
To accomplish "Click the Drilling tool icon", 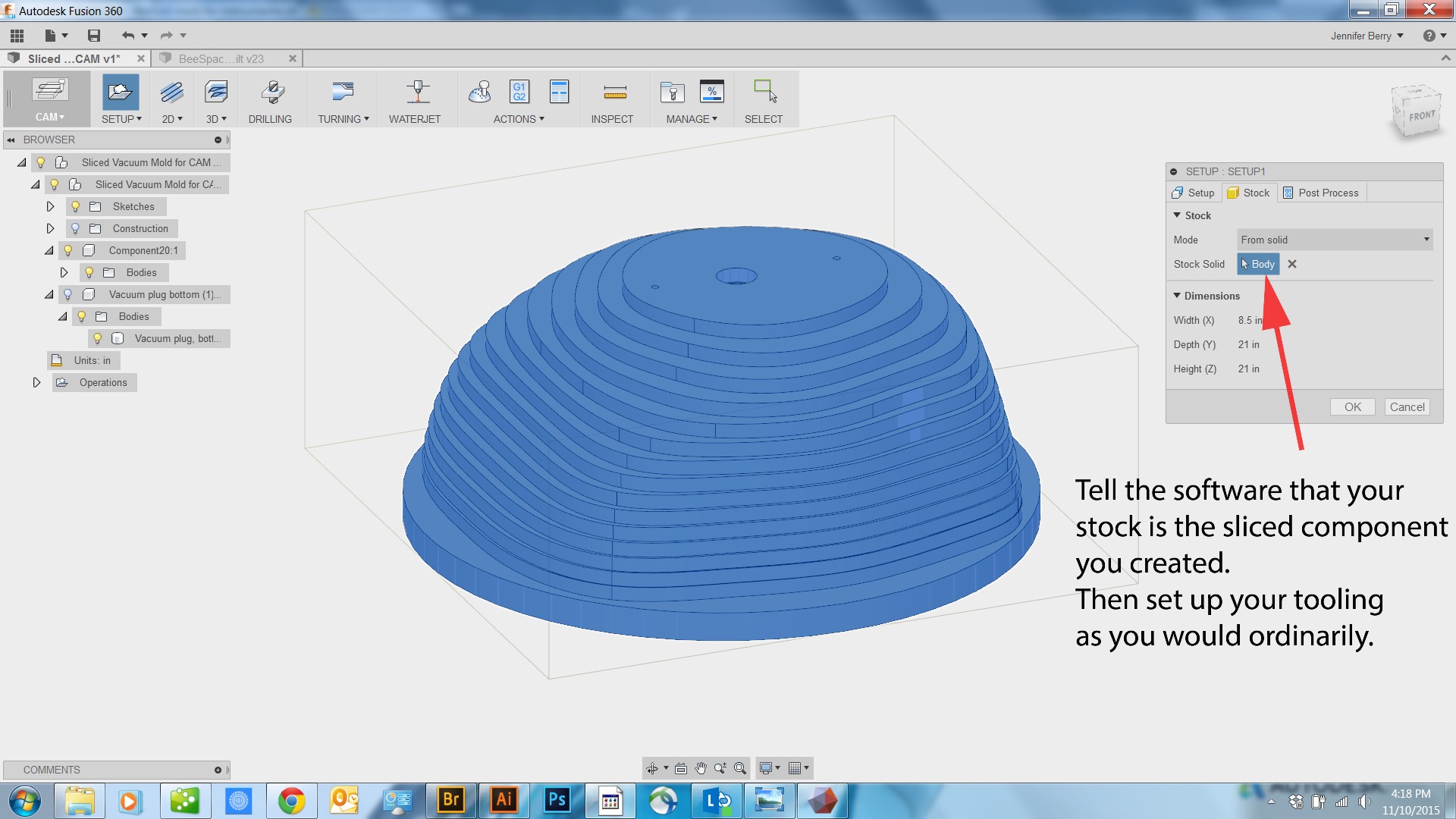I will coord(271,93).
